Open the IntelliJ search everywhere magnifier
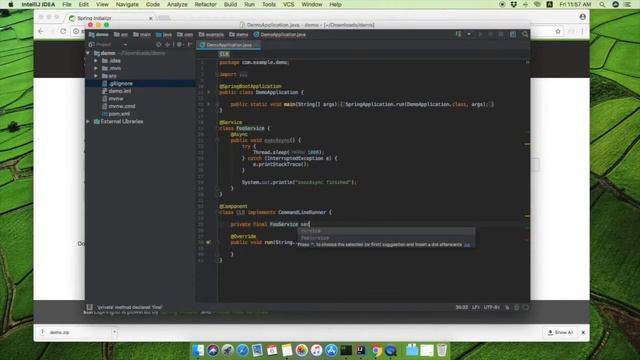Viewport: 640px width, 360px height. point(525,35)
